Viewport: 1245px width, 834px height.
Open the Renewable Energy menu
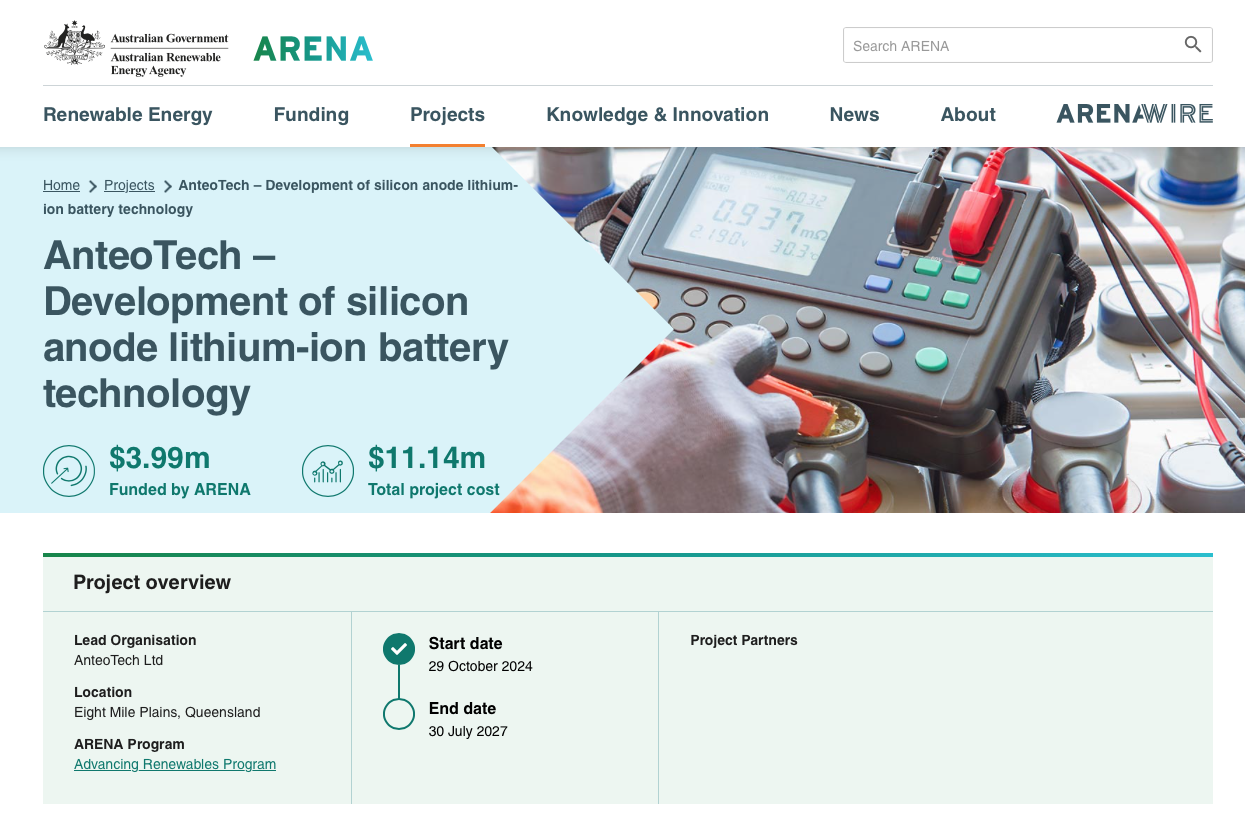(x=128, y=115)
